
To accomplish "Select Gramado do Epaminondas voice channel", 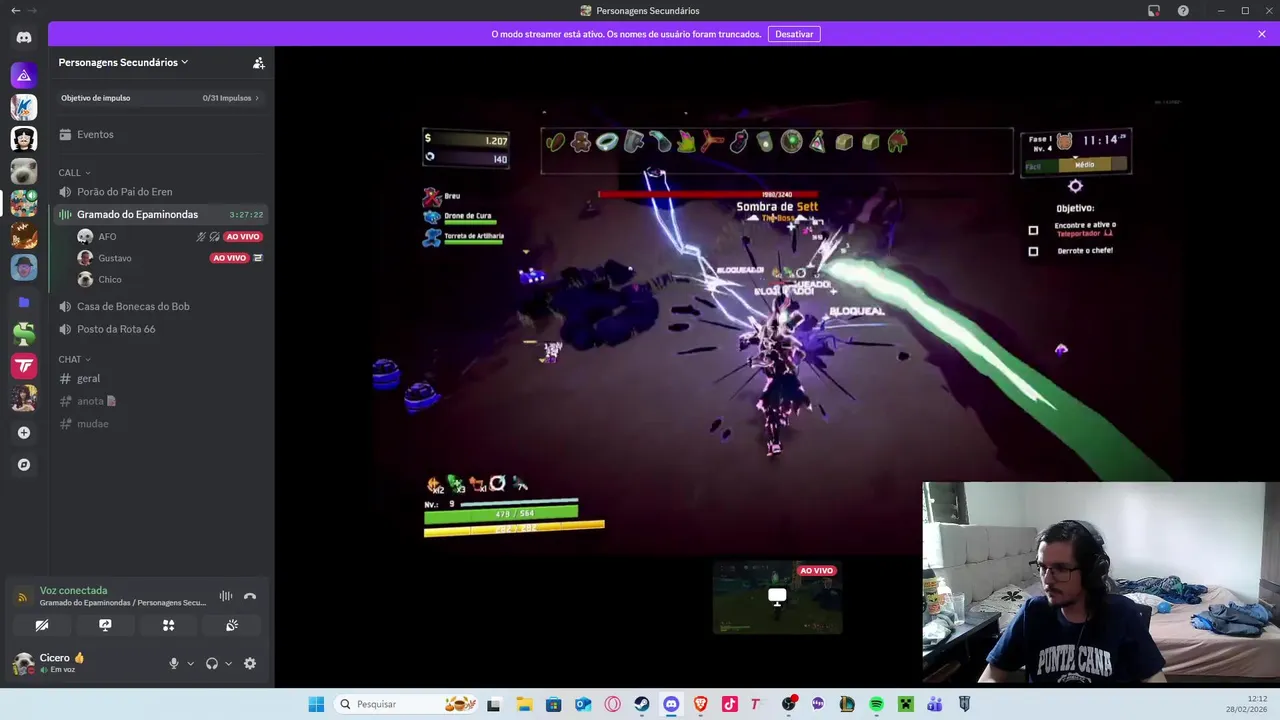I will tap(160, 214).
